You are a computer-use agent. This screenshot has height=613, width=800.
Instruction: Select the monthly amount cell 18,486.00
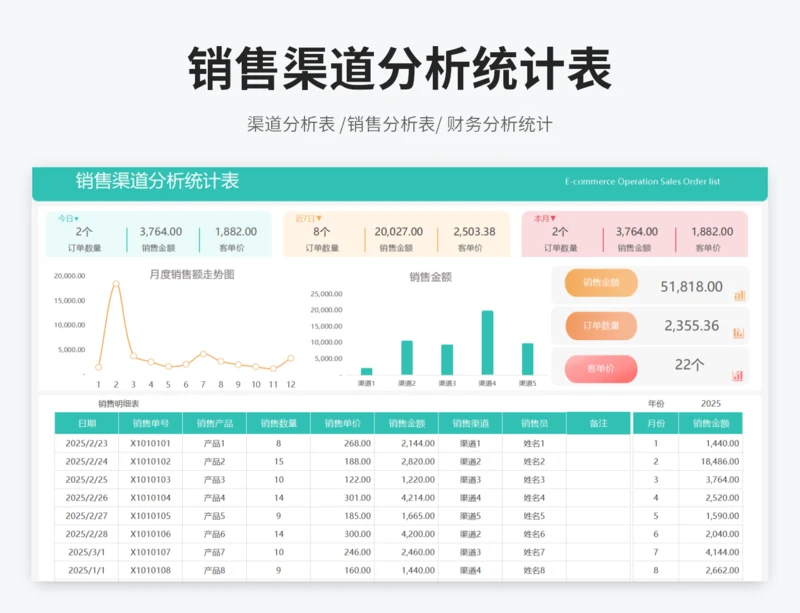(x=711, y=461)
